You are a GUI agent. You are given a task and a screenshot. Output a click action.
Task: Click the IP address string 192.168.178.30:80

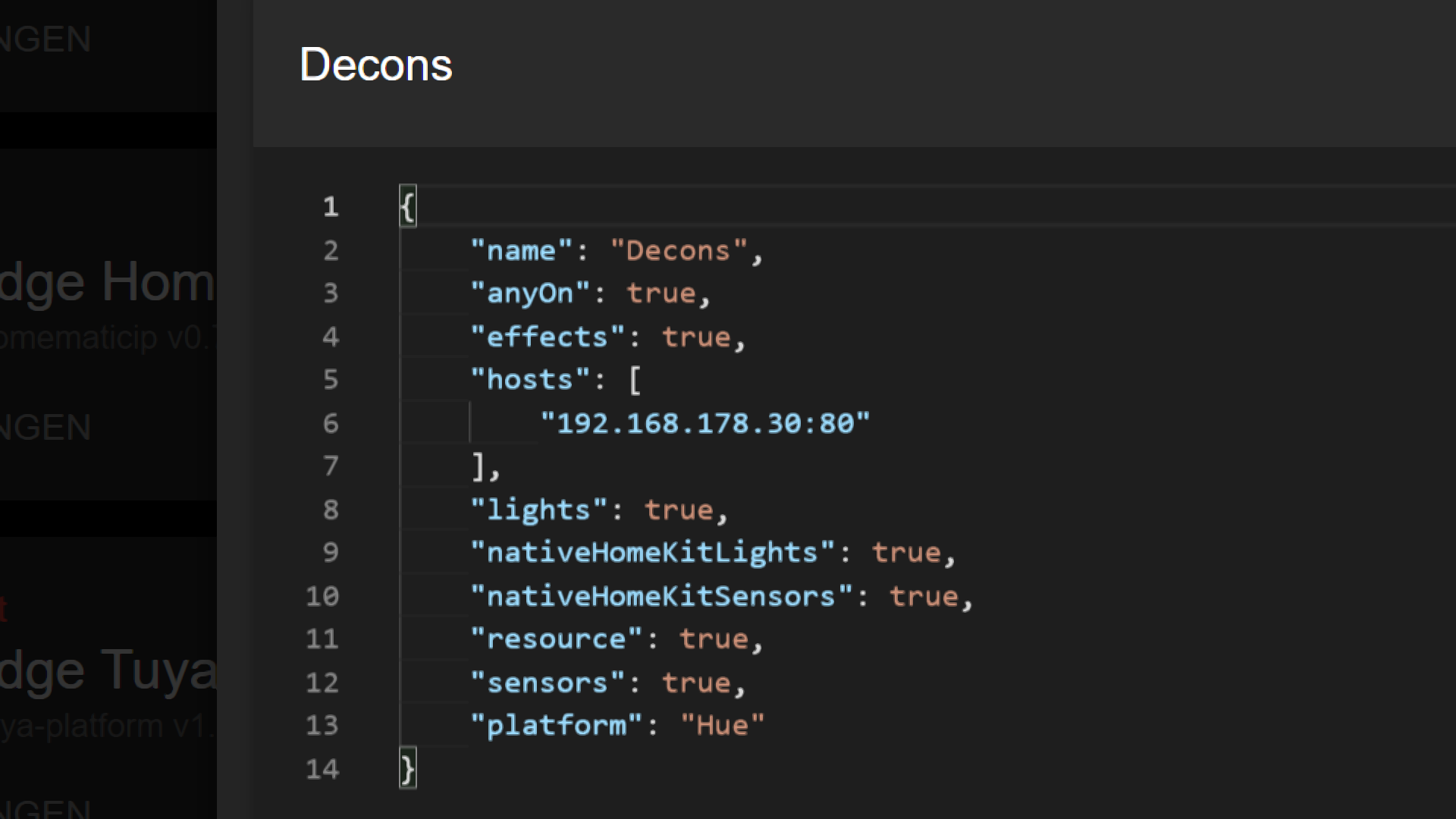click(x=705, y=423)
